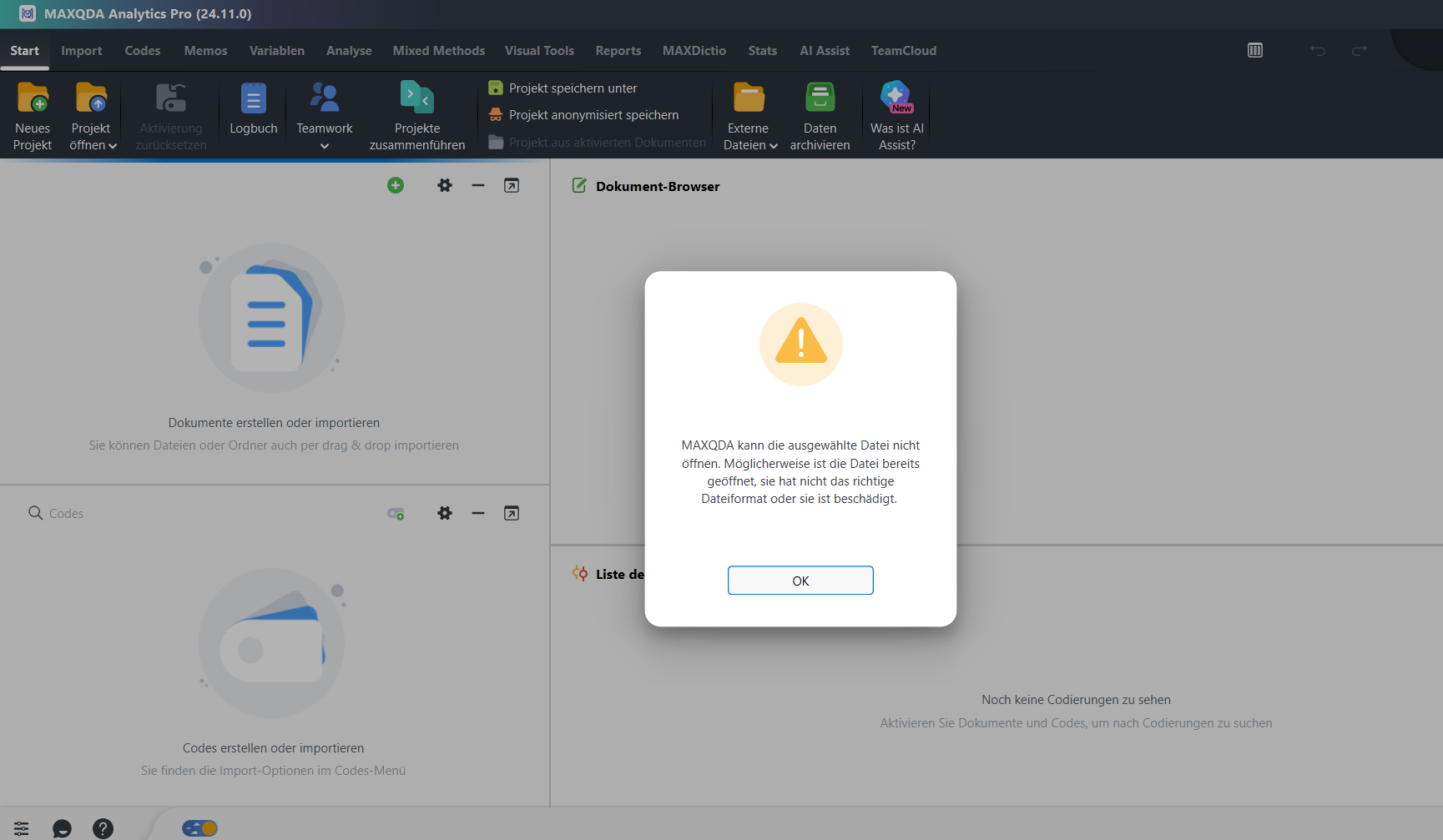Open the AI Assist tab

point(825,51)
